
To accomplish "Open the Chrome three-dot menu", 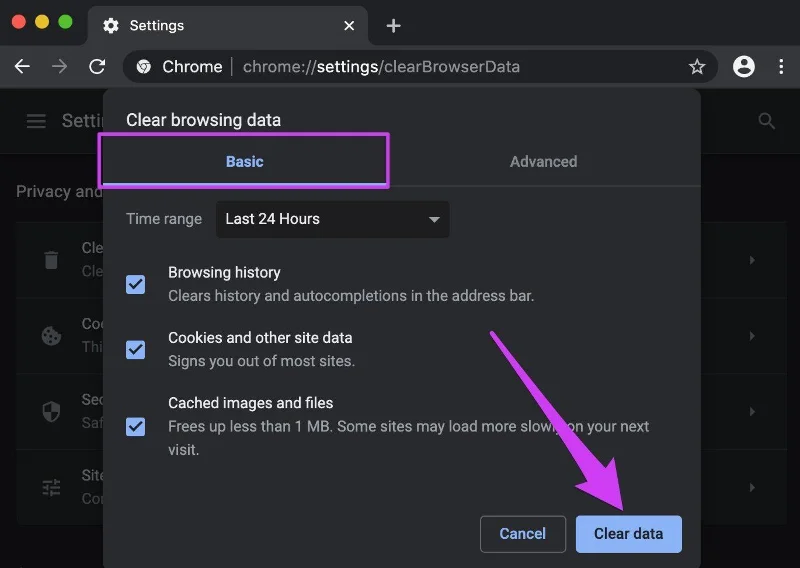I will click(781, 66).
